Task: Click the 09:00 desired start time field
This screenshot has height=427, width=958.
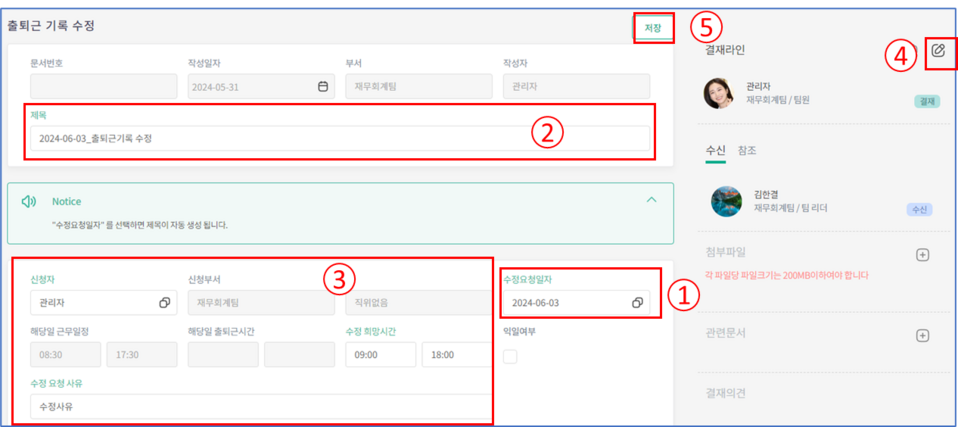Action: point(380,354)
